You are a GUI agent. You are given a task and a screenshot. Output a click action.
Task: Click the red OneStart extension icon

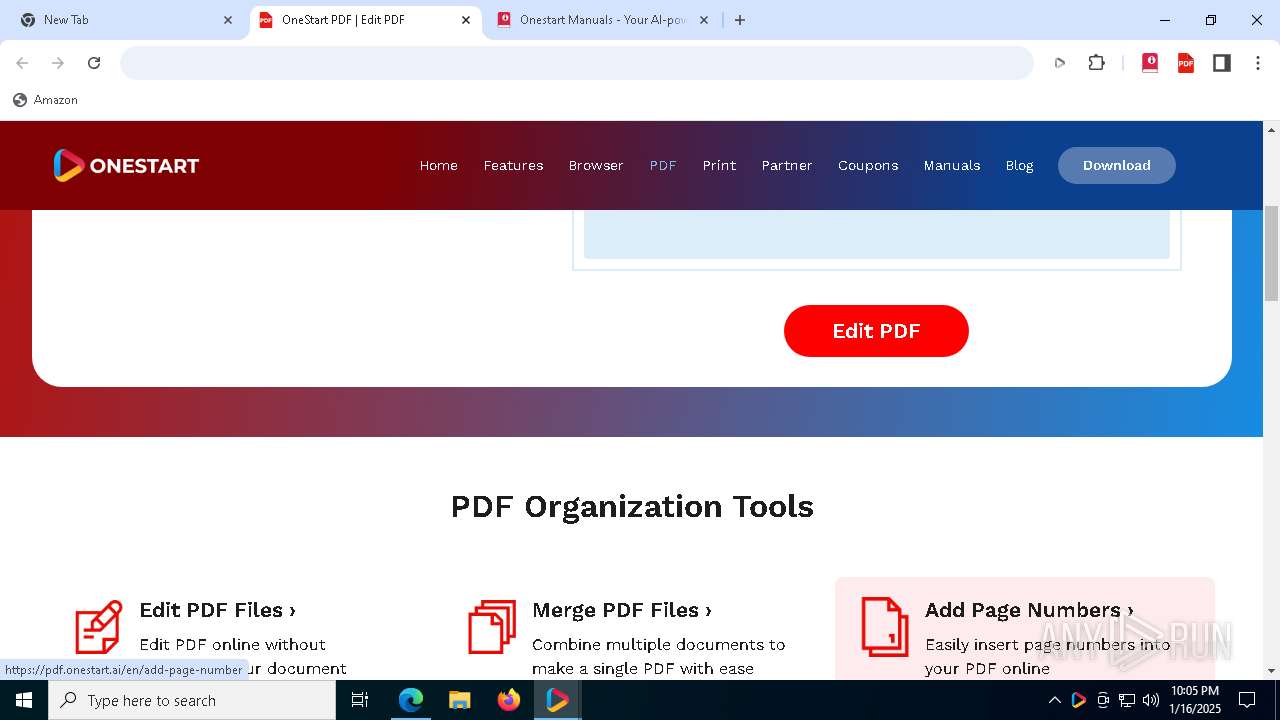[1150, 63]
